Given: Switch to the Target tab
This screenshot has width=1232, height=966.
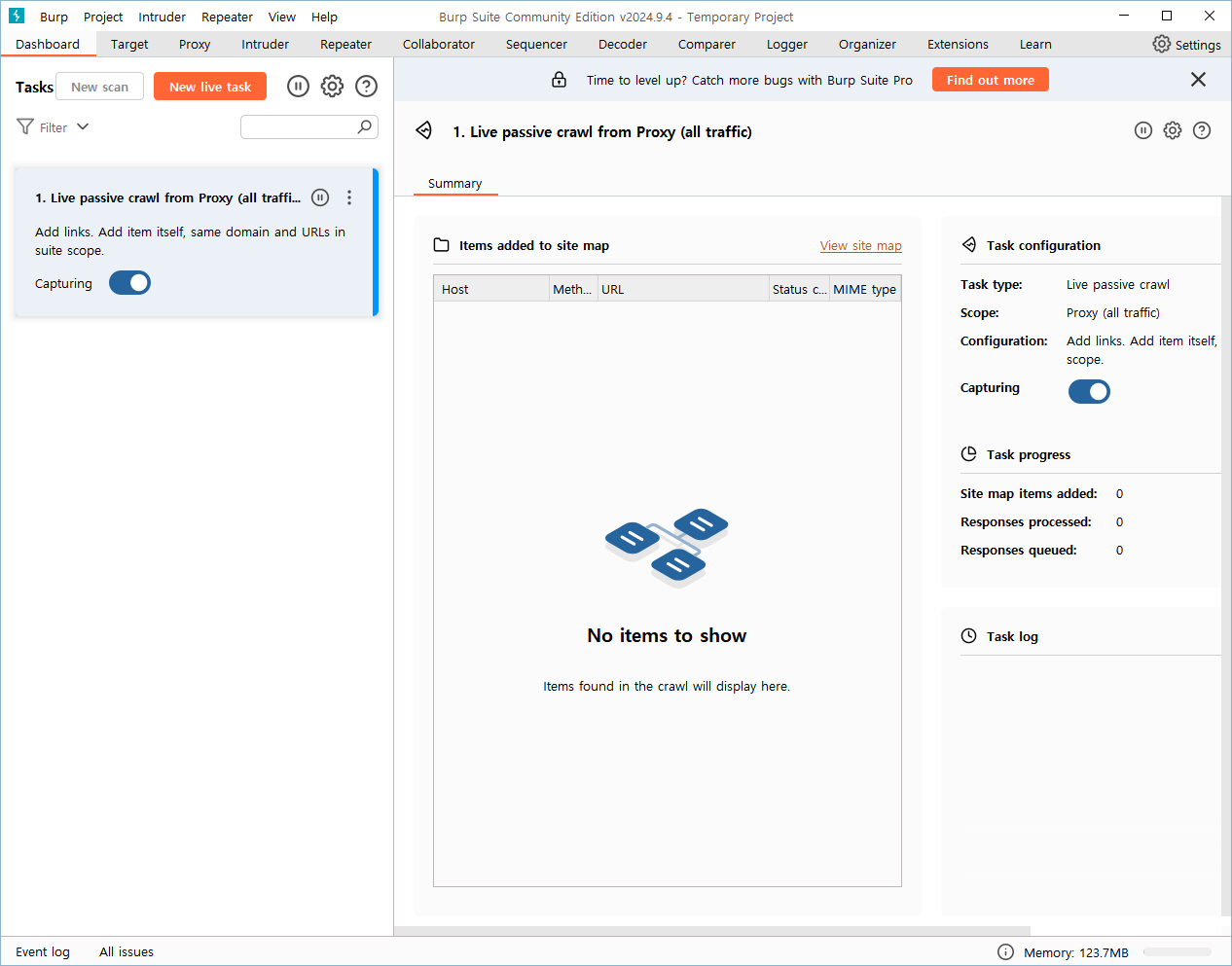Looking at the screenshot, I should [x=129, y=44].
